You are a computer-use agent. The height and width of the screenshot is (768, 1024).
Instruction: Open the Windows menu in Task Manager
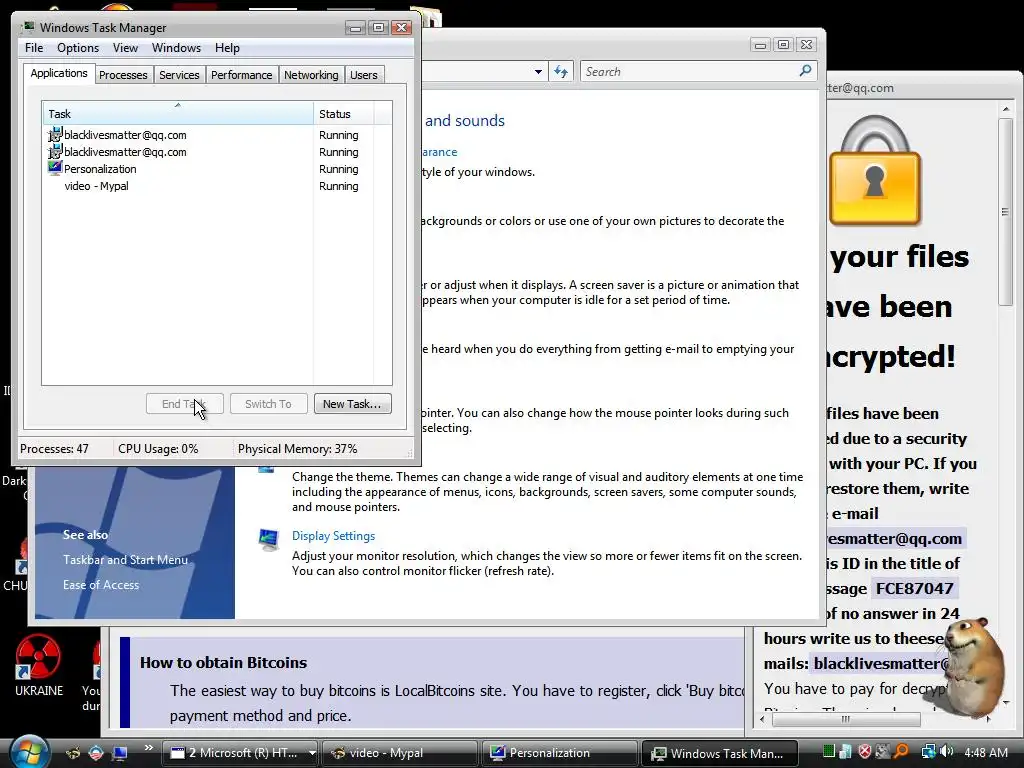click(176, 48)
